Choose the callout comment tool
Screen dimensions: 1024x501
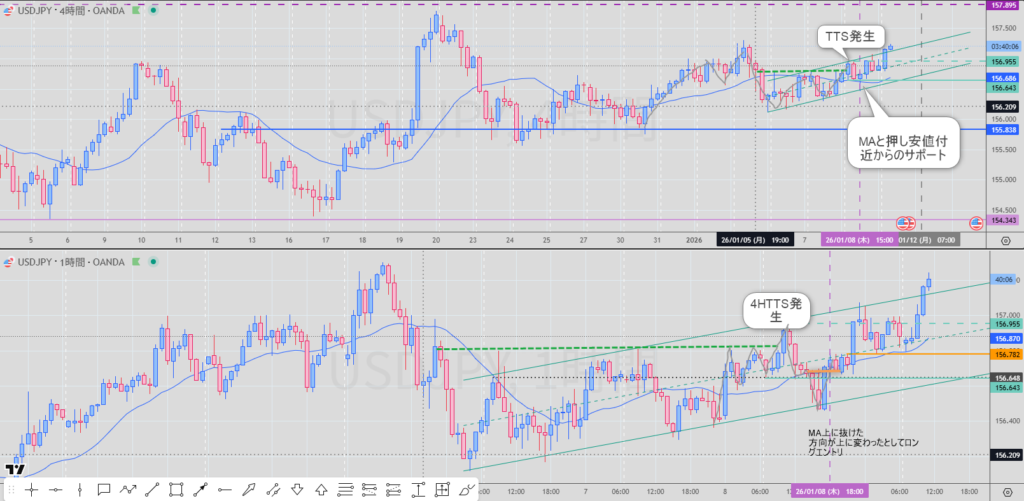104,489
